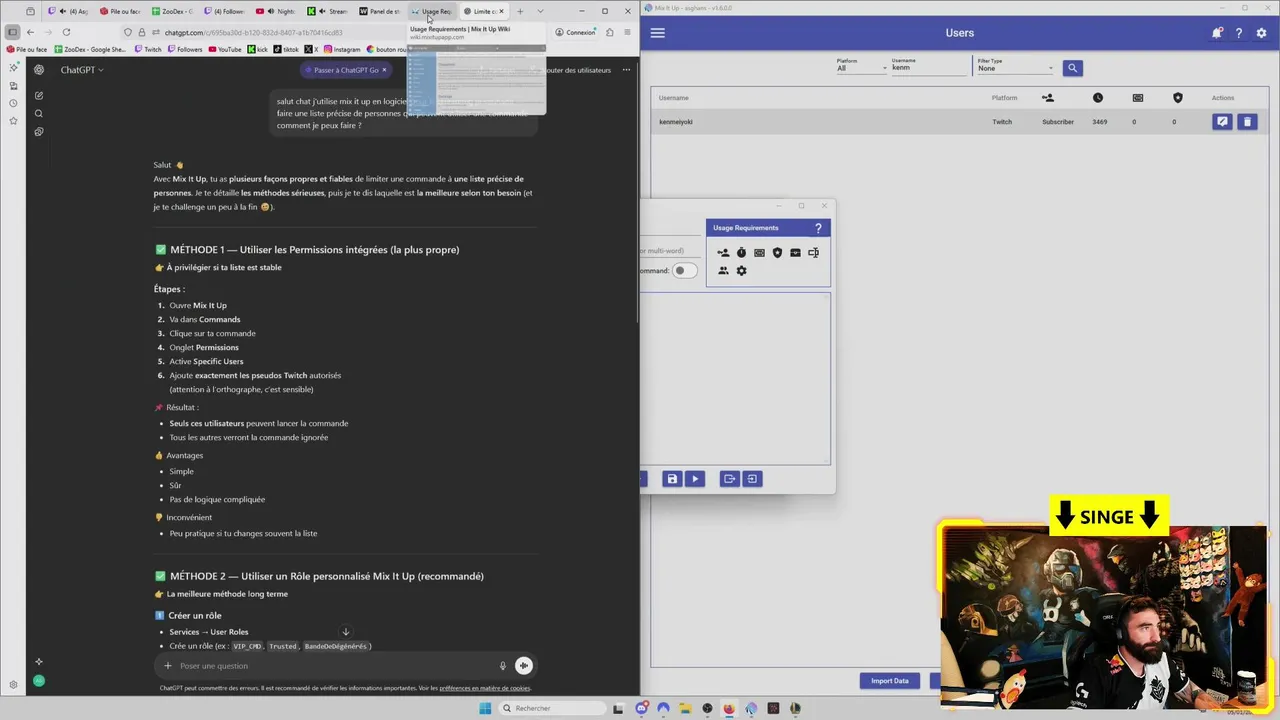
Task: Switch to the 'Panel de st' browser tab
Action: click(x=381, y=11)
